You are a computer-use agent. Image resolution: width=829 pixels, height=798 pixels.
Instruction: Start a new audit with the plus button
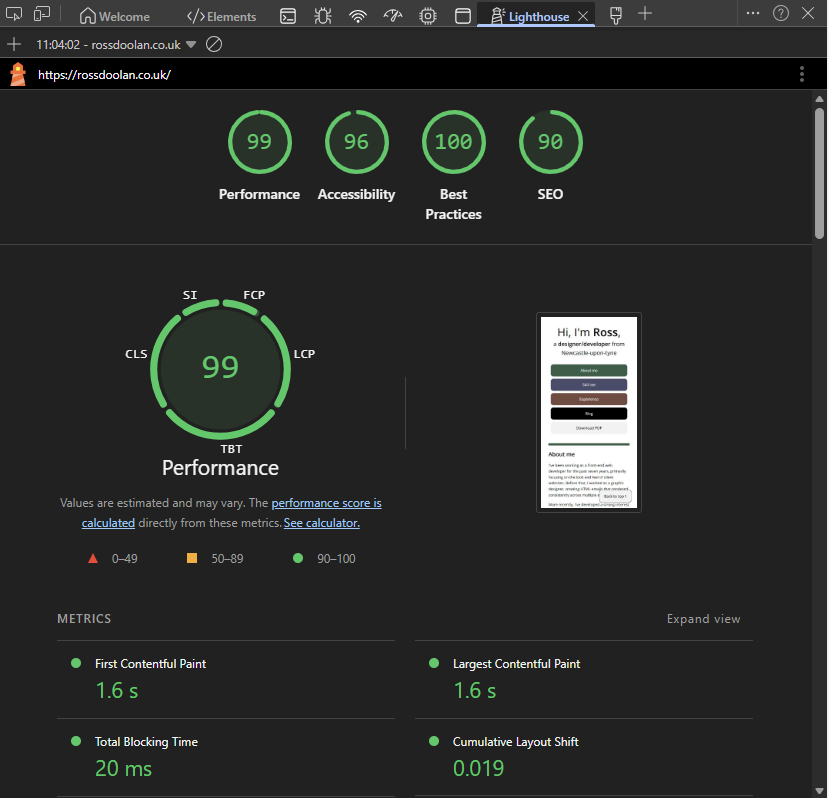(x=15, y=44)
